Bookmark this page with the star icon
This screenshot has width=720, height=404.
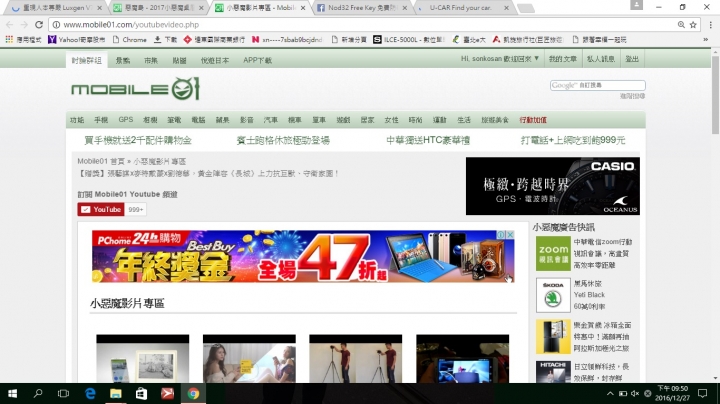point(693,25)
